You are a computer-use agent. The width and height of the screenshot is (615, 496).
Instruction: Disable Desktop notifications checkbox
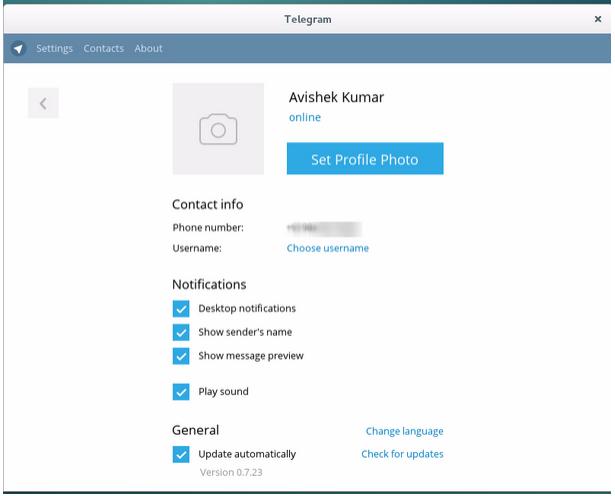(181, 308)
